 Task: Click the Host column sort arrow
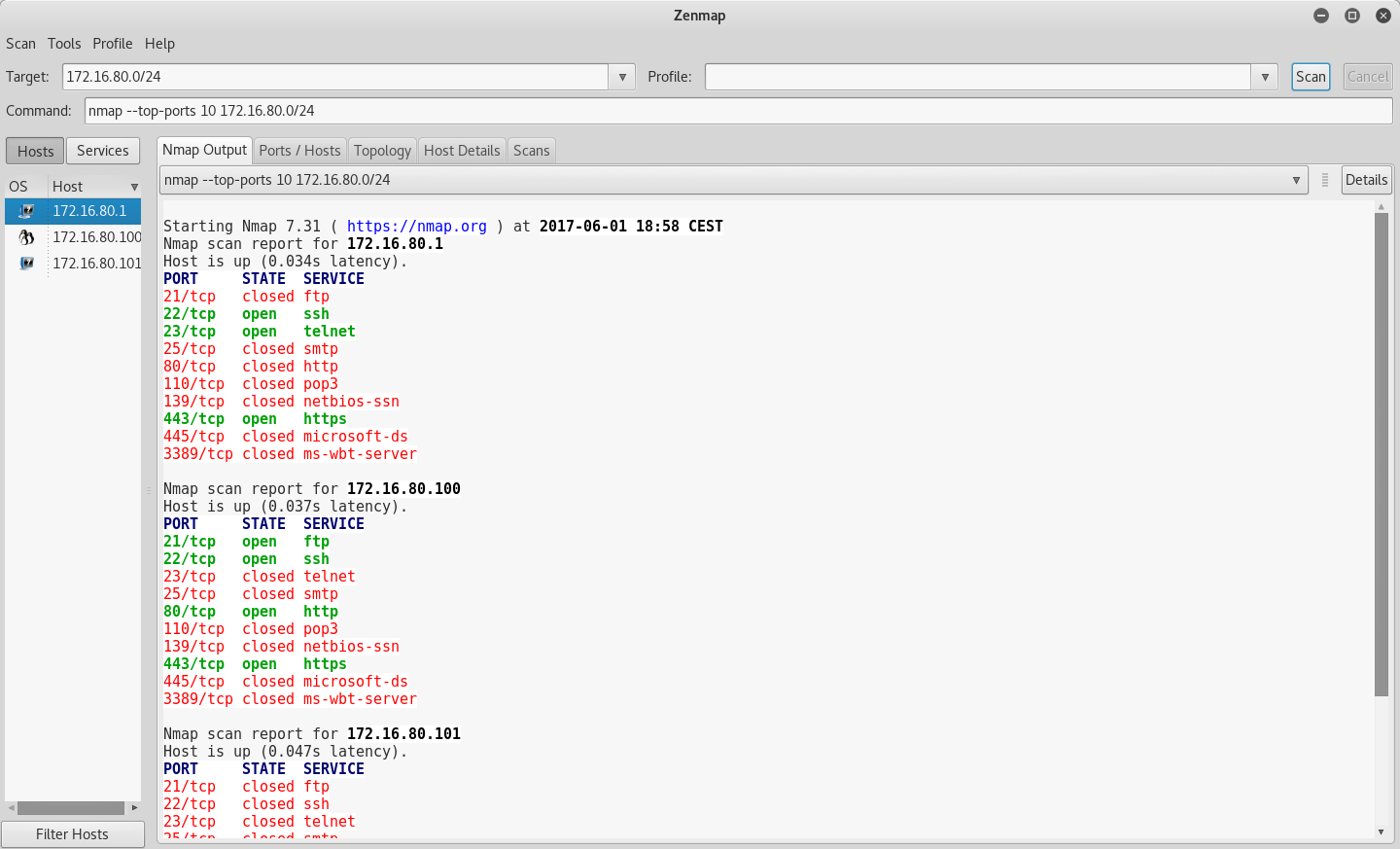pyautogui.click(x=134, y=187)
